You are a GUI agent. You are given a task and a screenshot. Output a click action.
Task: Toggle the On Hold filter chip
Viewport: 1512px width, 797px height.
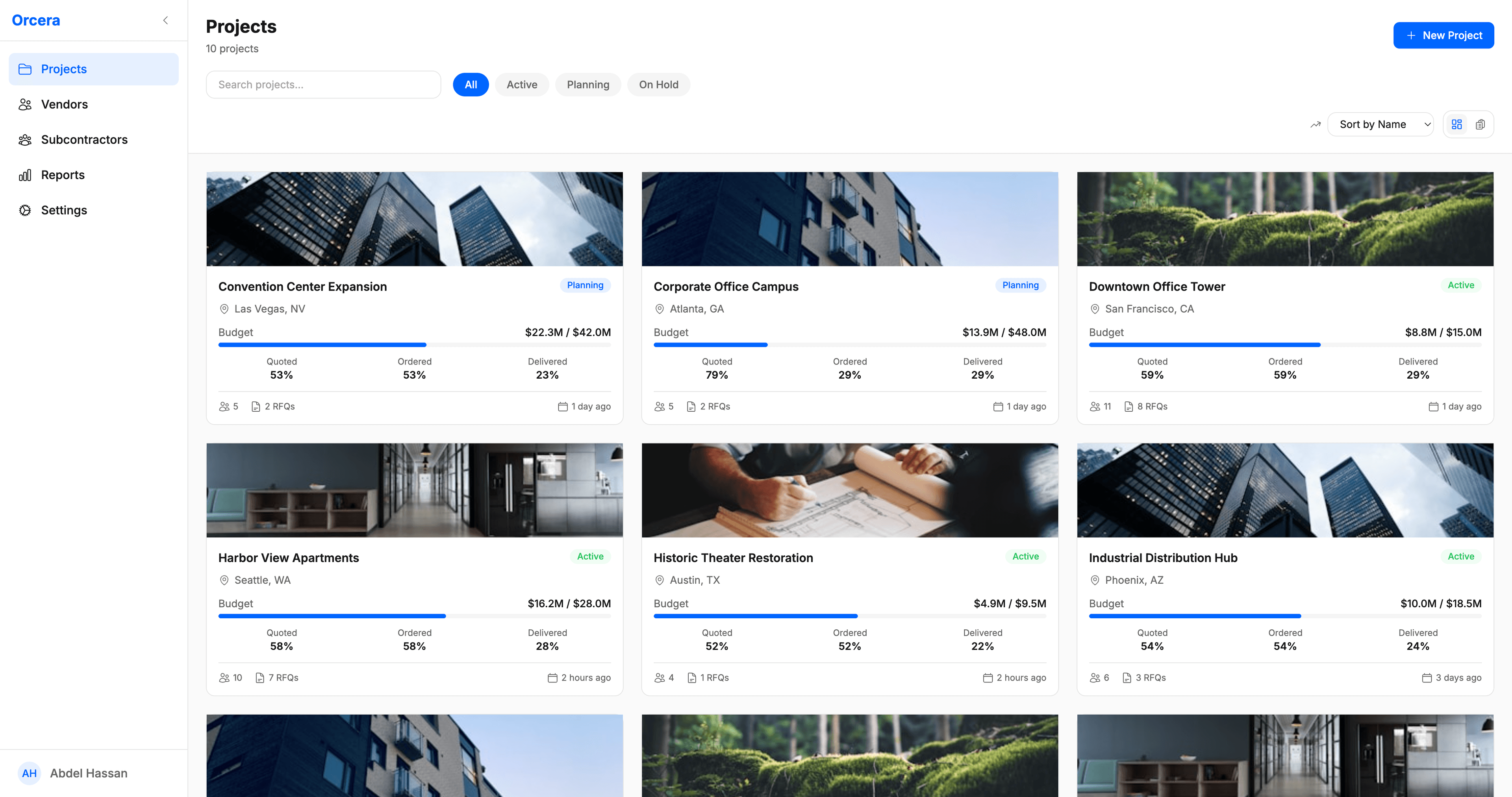tap(659, 85)
